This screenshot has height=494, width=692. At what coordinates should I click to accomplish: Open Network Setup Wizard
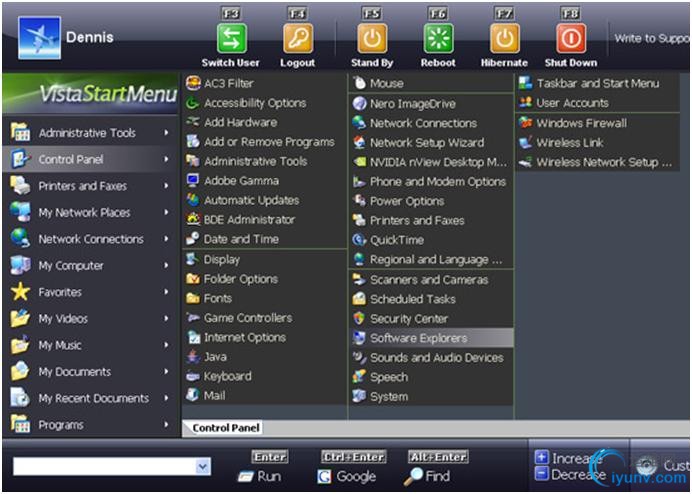432,143
